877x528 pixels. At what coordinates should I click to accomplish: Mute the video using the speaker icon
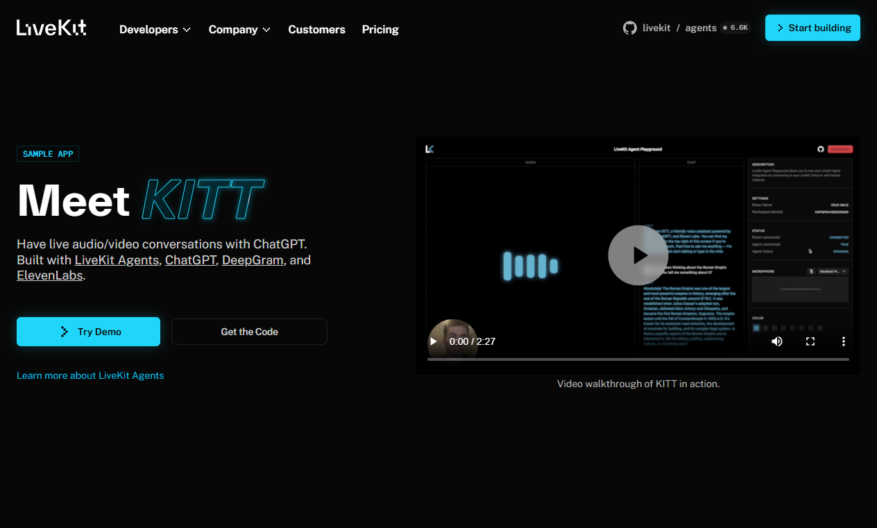coord(777,341)
